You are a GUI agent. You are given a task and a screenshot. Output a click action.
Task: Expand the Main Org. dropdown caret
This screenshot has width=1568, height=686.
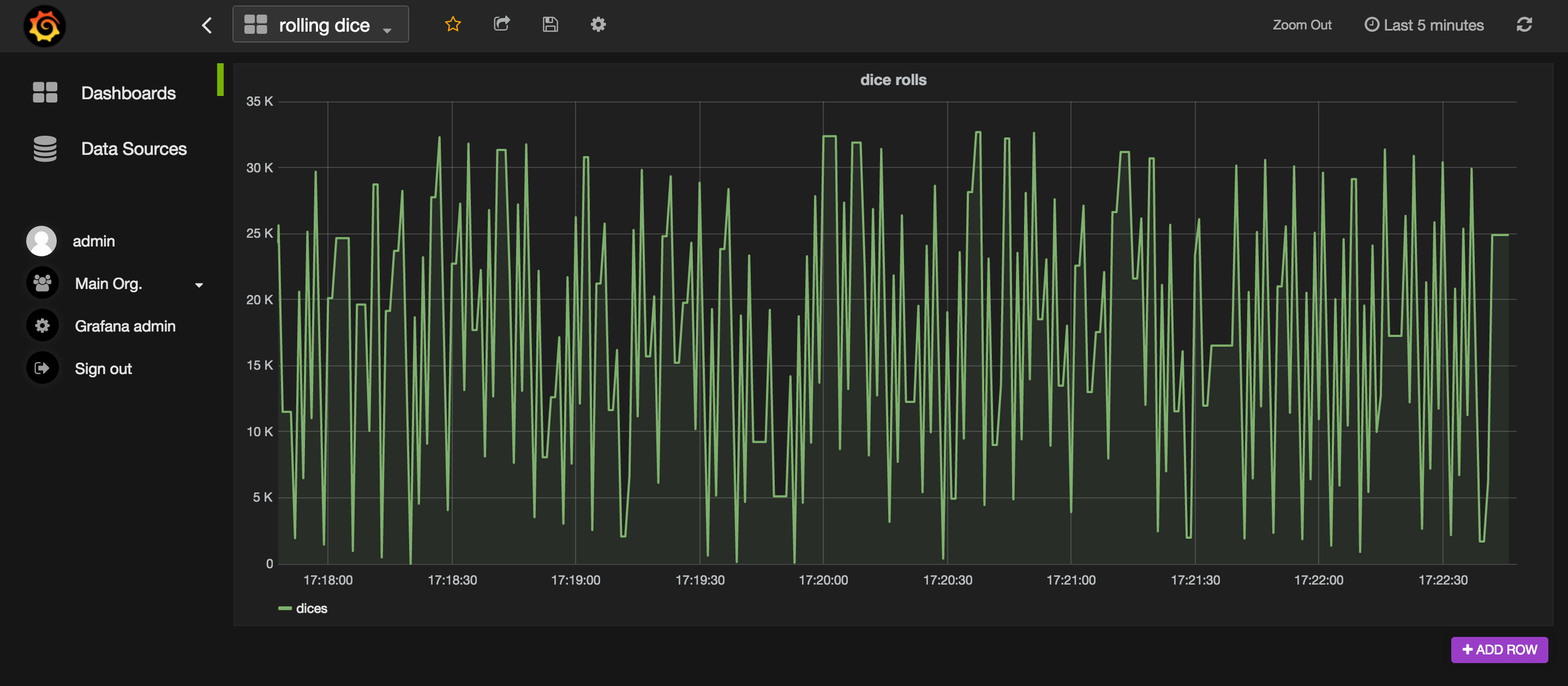pyautogui.click(x=199, y=285)
